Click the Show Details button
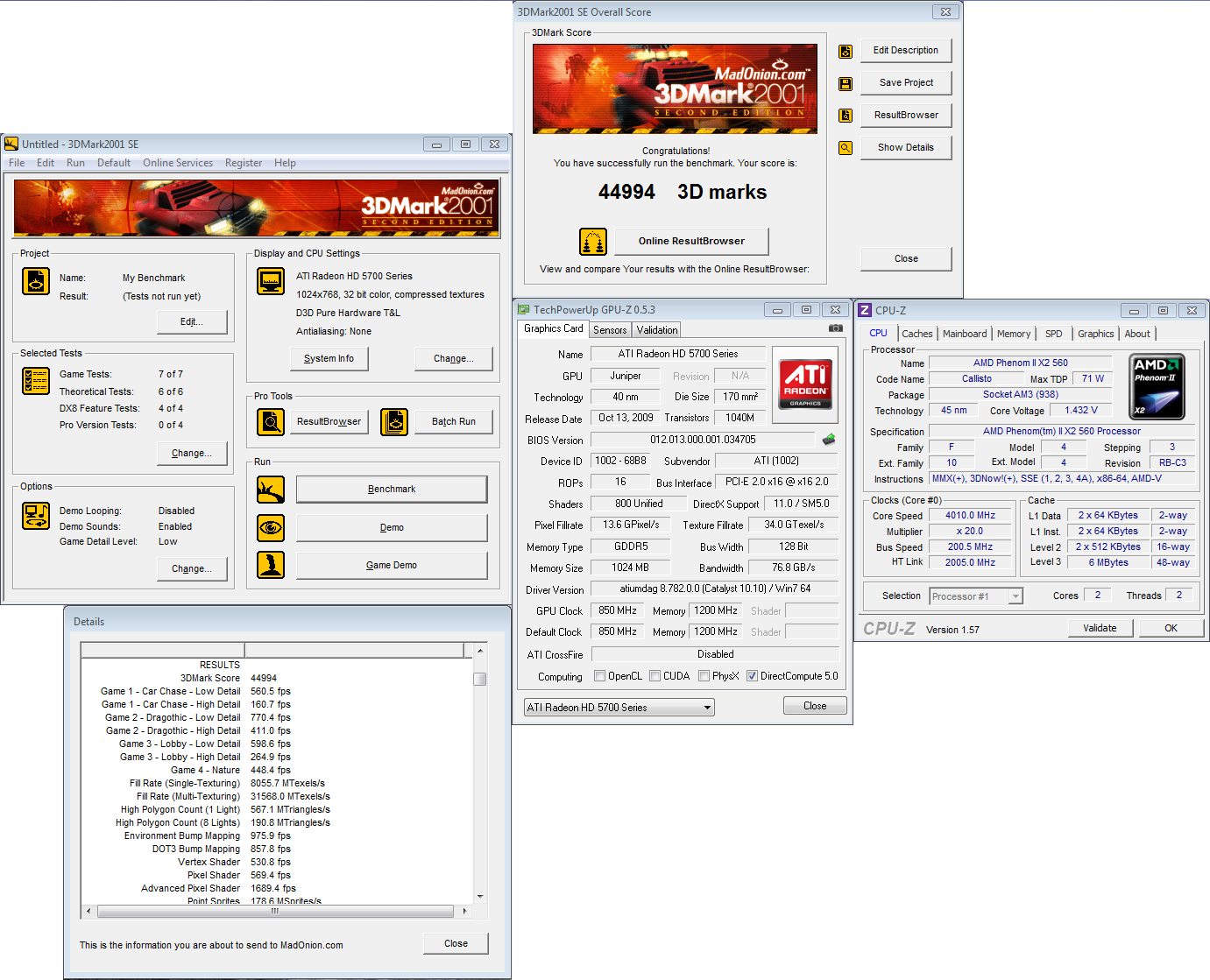Screen dimensions: 1210x980 [x=906, y=148]
